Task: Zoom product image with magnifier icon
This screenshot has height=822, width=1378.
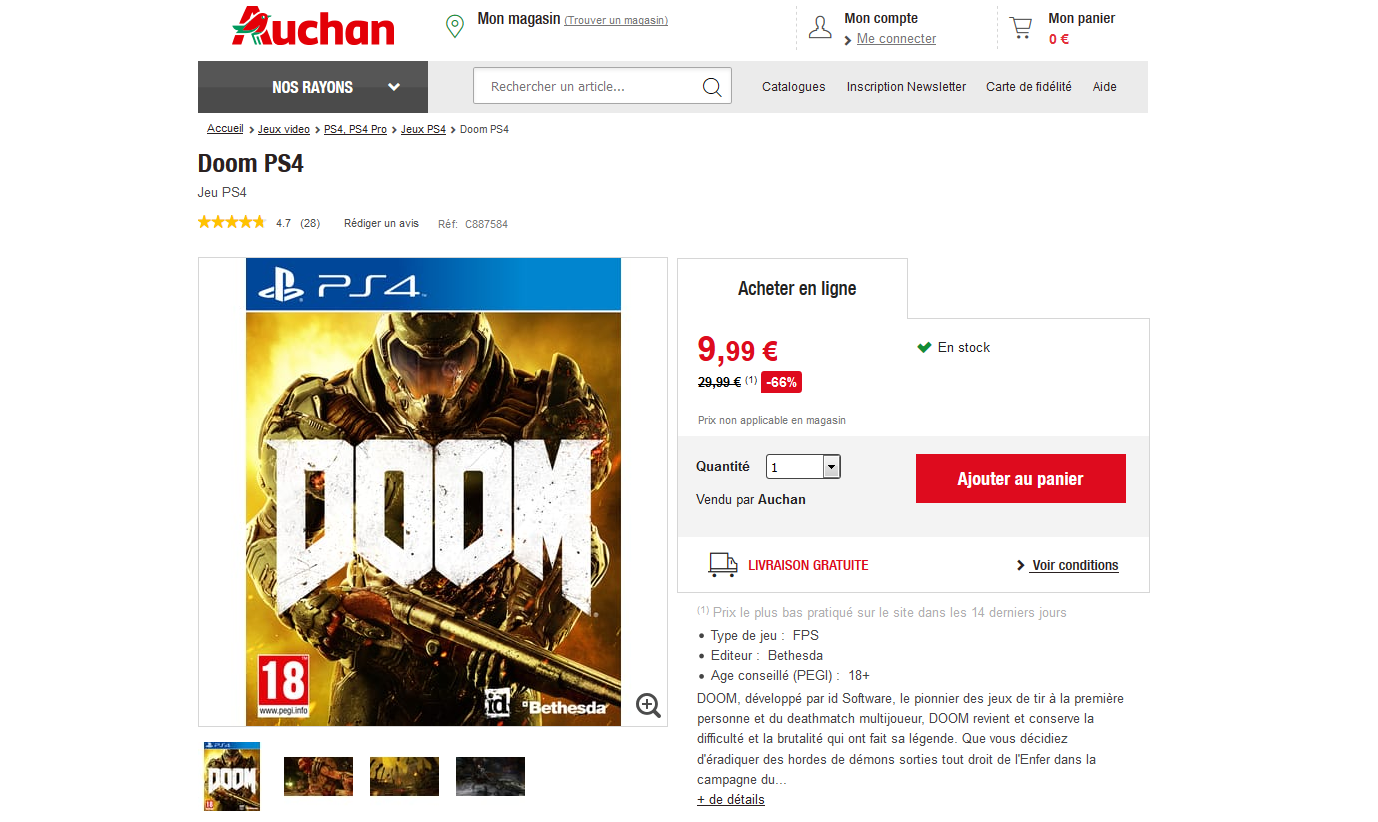Action: point(649,705)
